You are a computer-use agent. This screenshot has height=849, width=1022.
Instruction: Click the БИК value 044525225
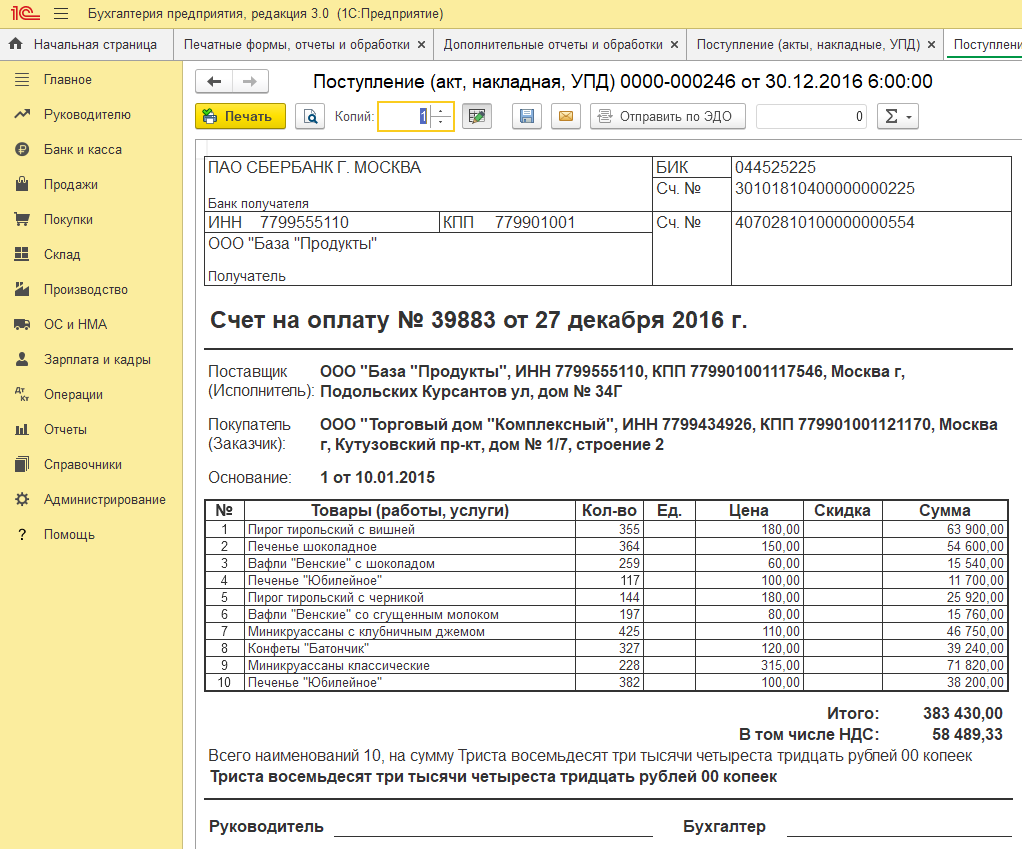tap(775, 167)
